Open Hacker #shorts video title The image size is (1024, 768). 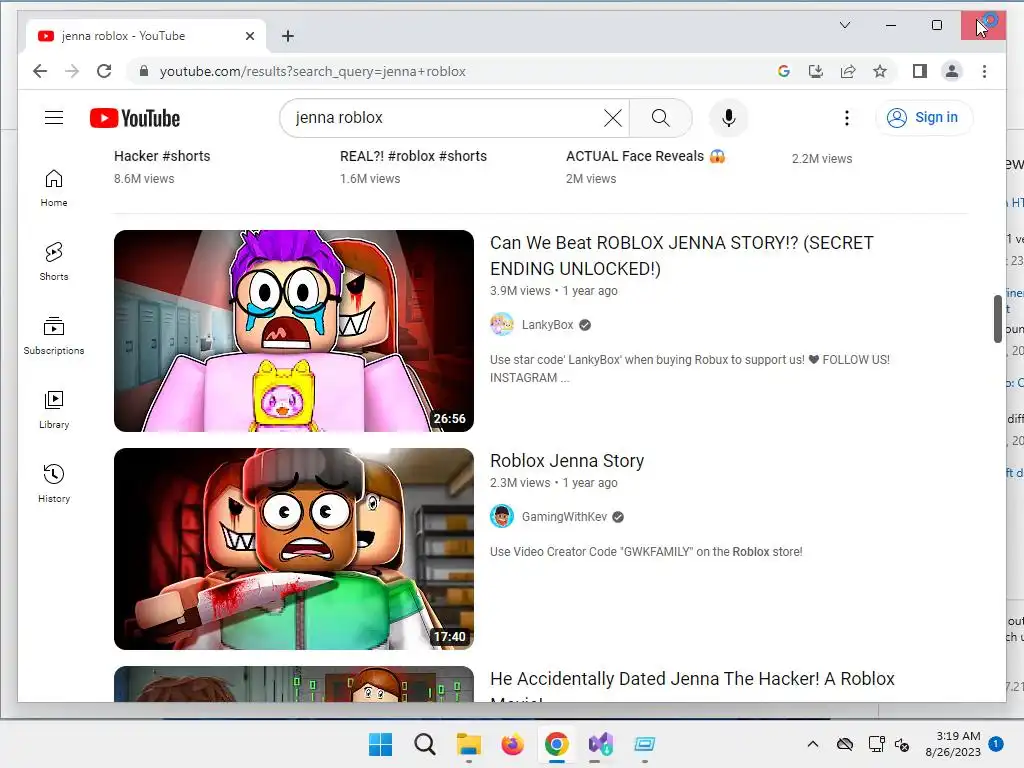pos(162,156)
